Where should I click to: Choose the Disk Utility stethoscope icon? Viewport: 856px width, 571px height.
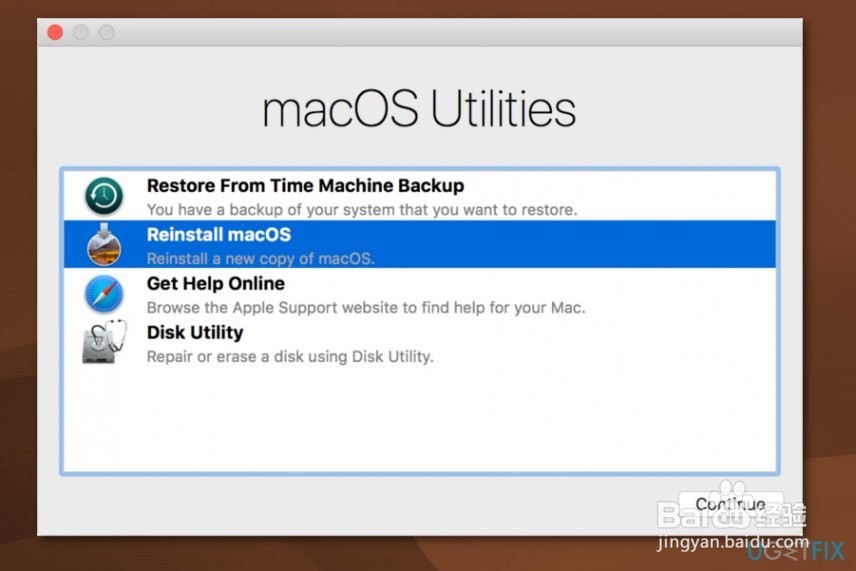[x=104, y=342]
